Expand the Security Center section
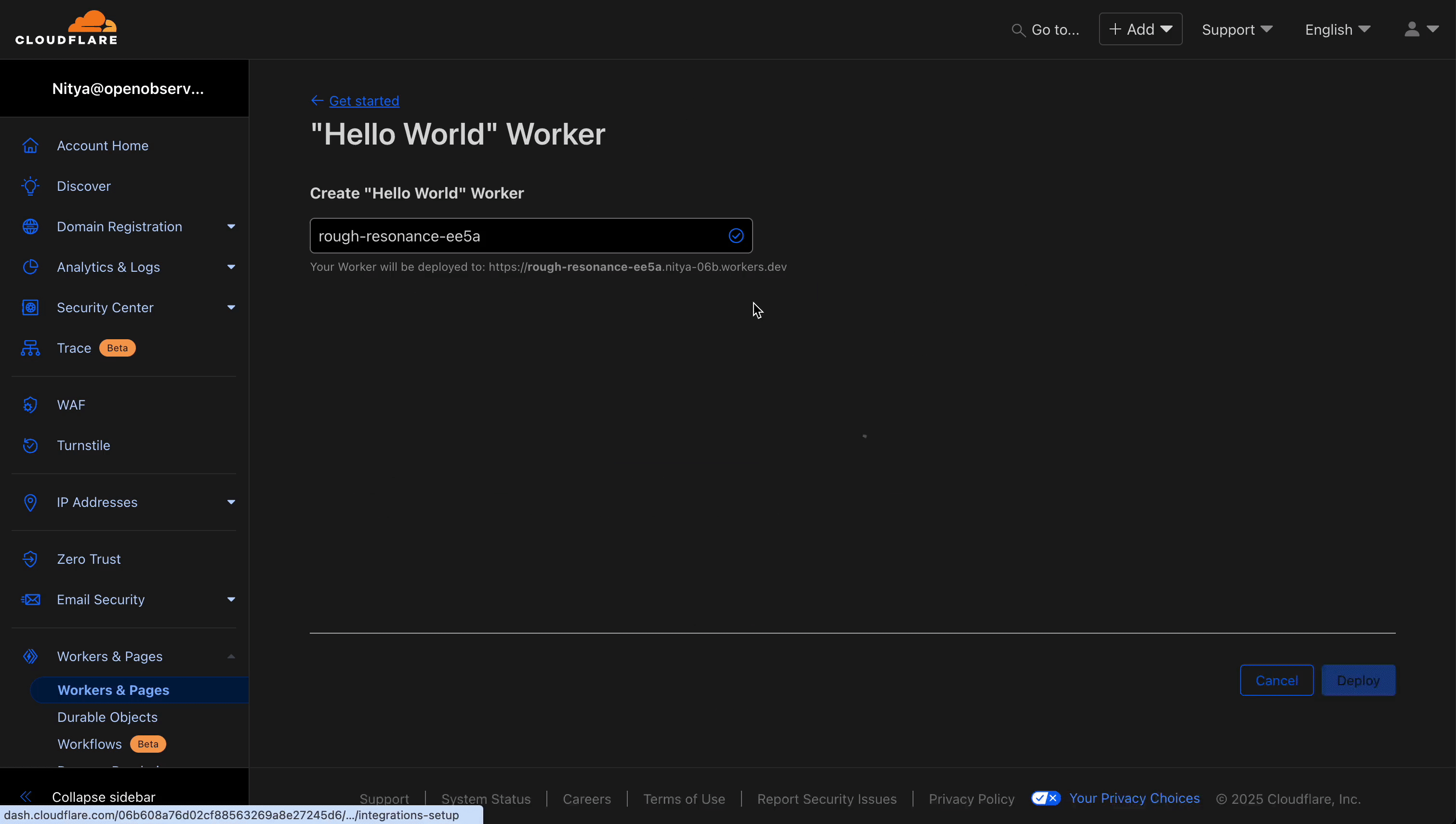 pos(231,307)
